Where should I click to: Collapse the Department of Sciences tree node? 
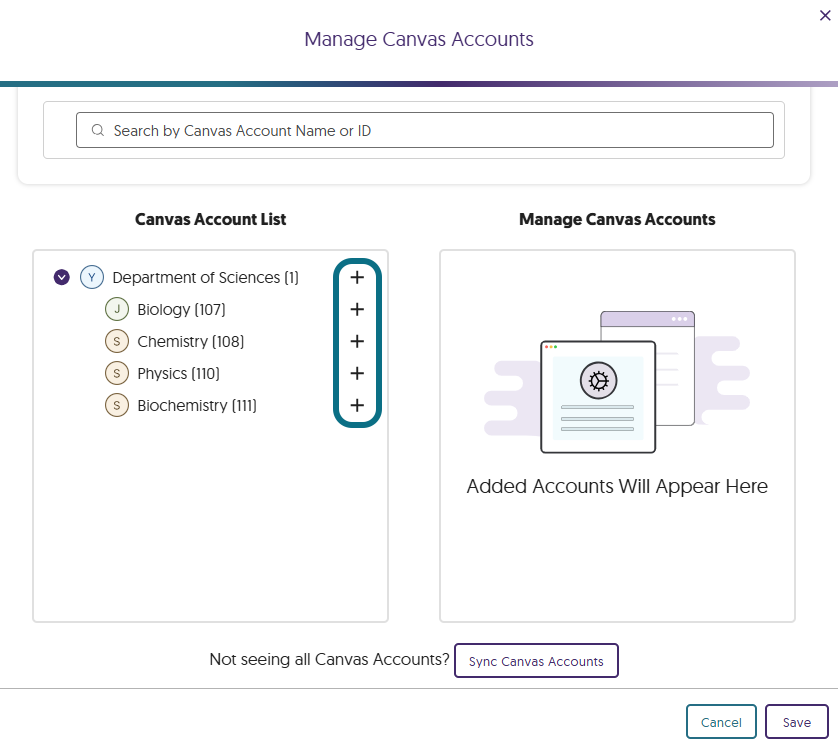[61, 277]
